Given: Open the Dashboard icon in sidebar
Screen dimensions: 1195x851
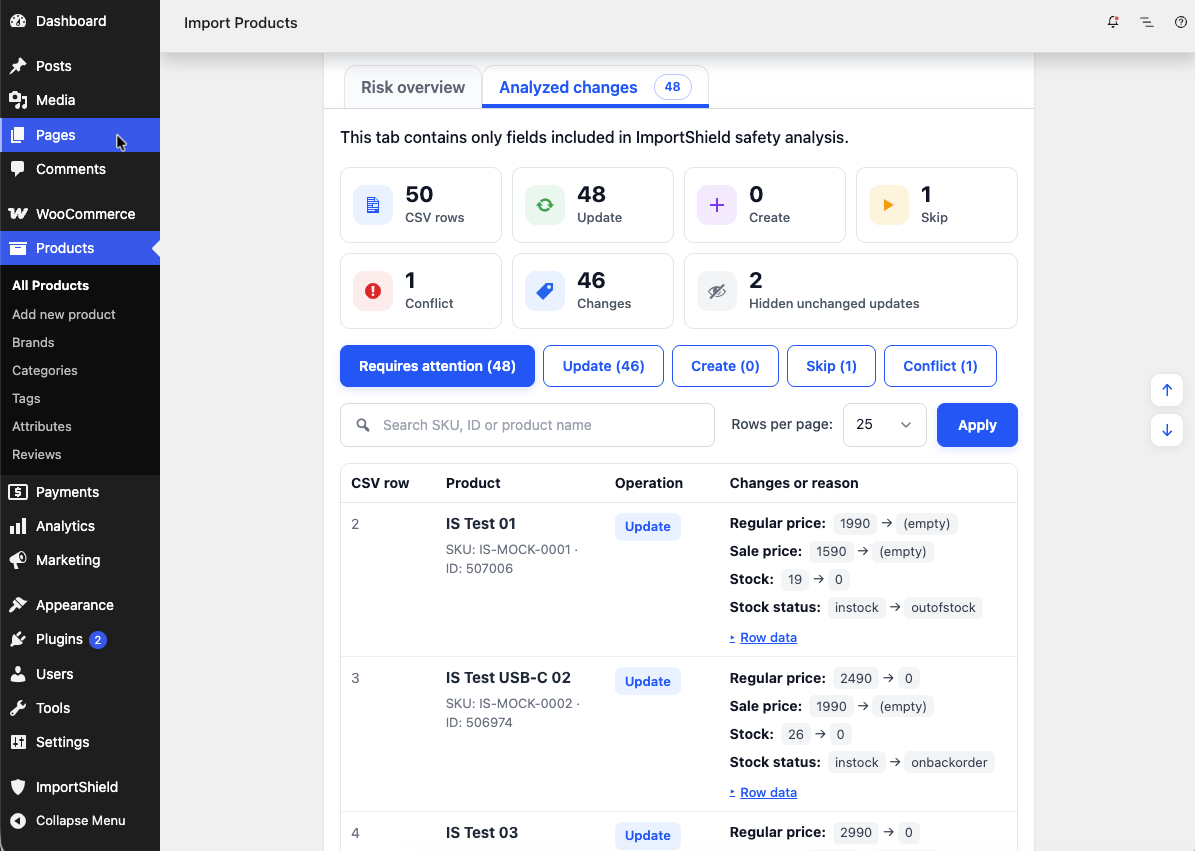Looking at the screenshot, I should pyautogui.click(x=18, y=21).
